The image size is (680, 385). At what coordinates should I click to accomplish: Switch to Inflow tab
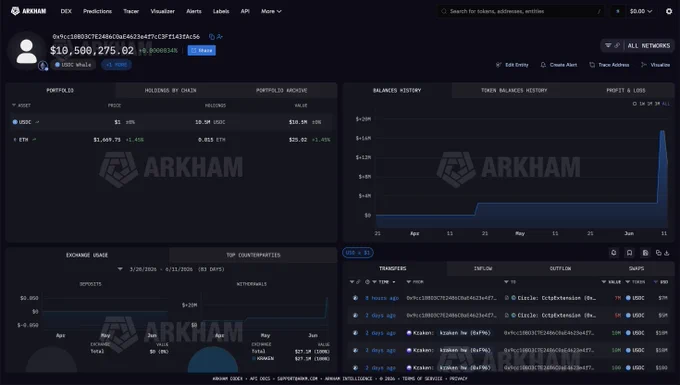(x=483, y=268)
